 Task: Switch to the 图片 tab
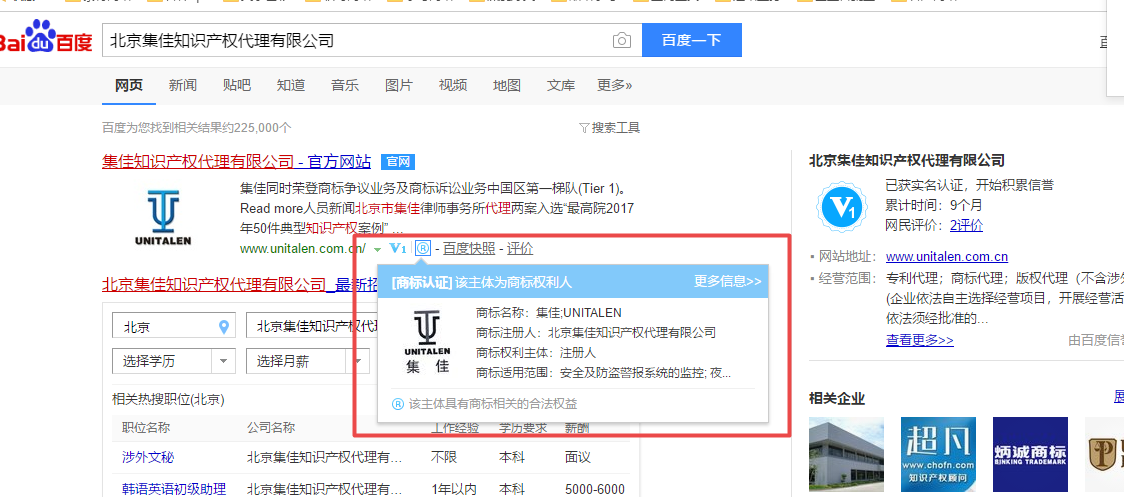click(x=399, y=85)
